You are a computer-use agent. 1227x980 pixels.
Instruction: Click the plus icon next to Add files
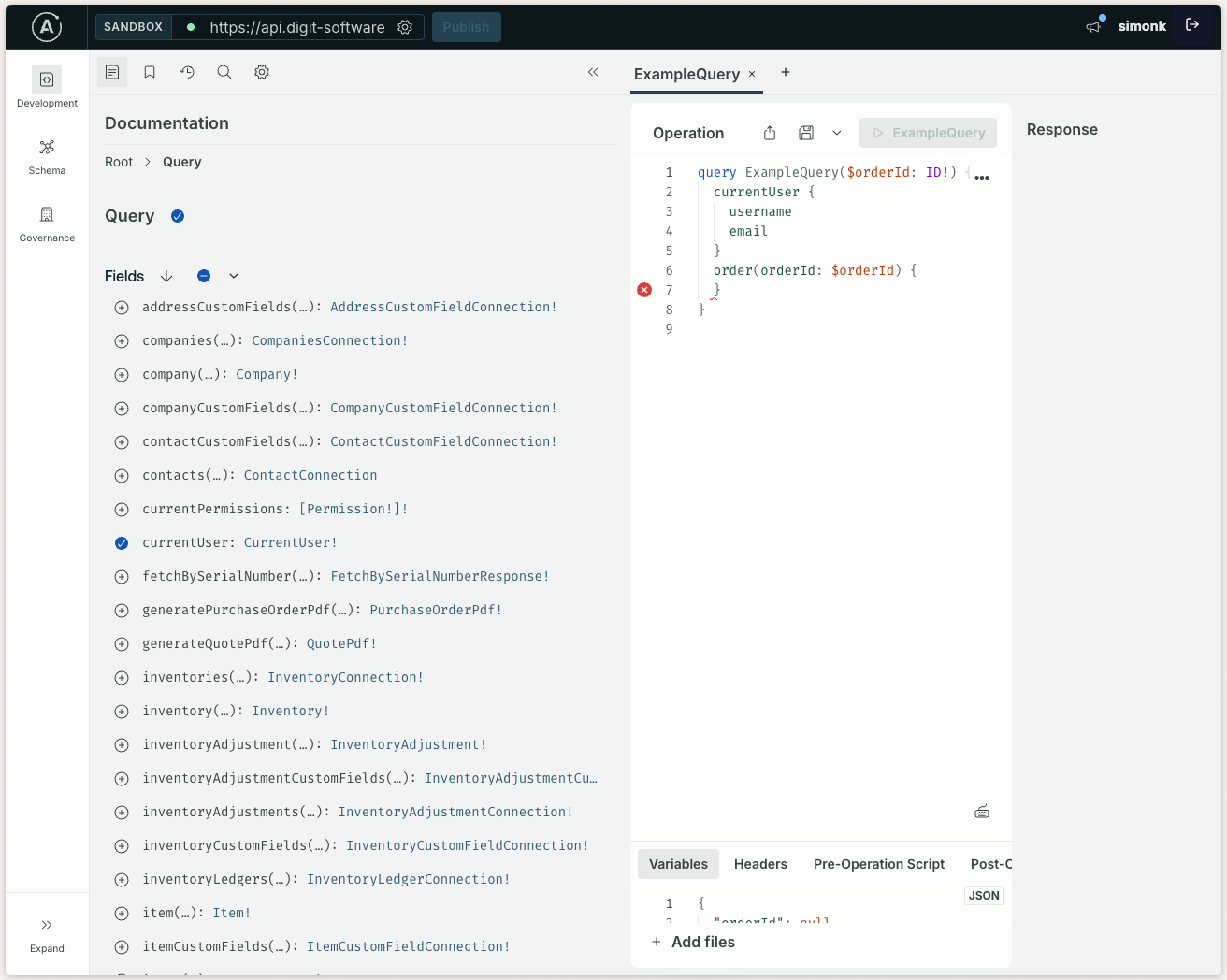click(657, 942)
